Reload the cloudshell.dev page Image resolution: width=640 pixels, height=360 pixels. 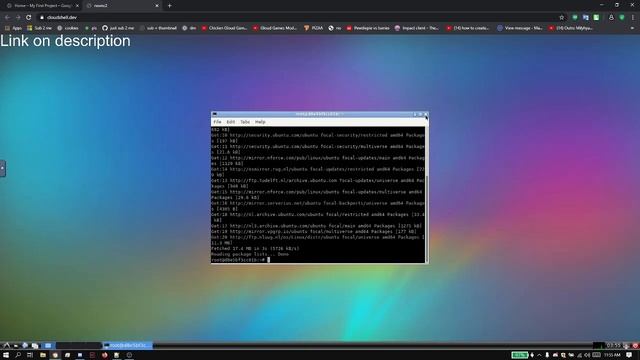coord(29,17)
